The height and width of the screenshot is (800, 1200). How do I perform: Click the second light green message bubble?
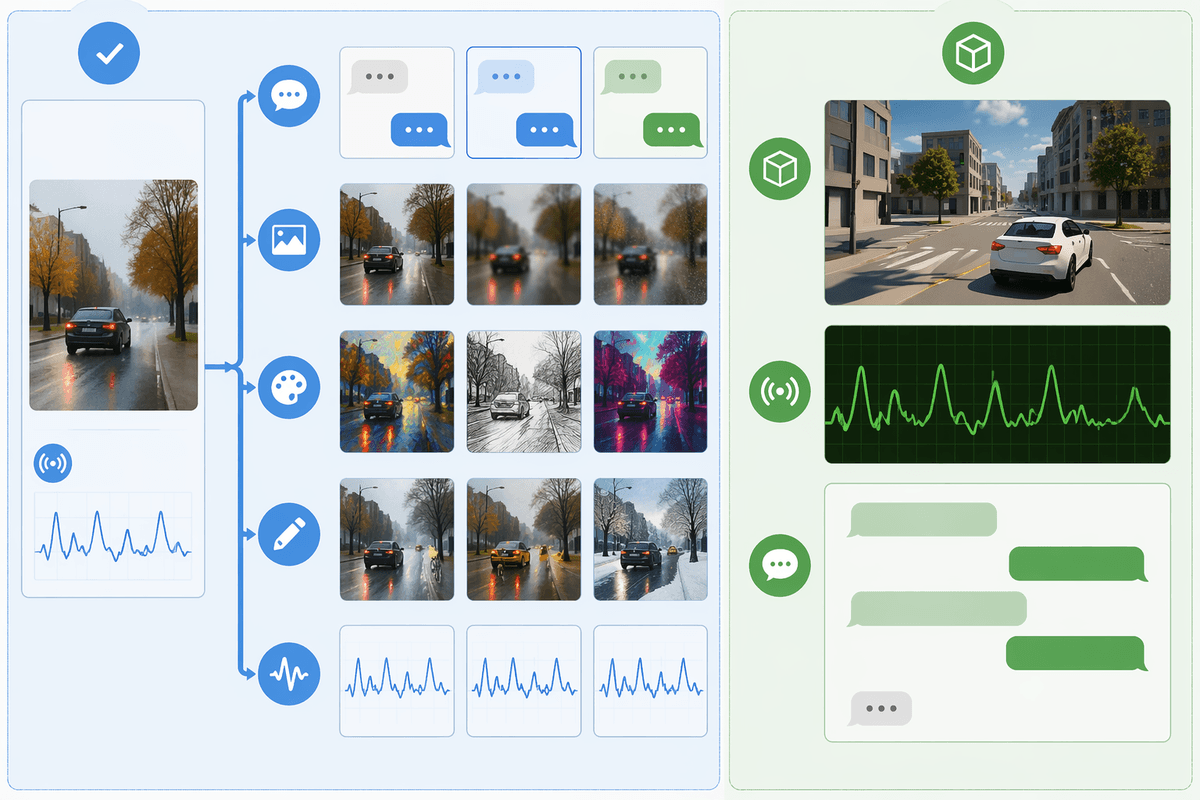click(x=937, y=610)
